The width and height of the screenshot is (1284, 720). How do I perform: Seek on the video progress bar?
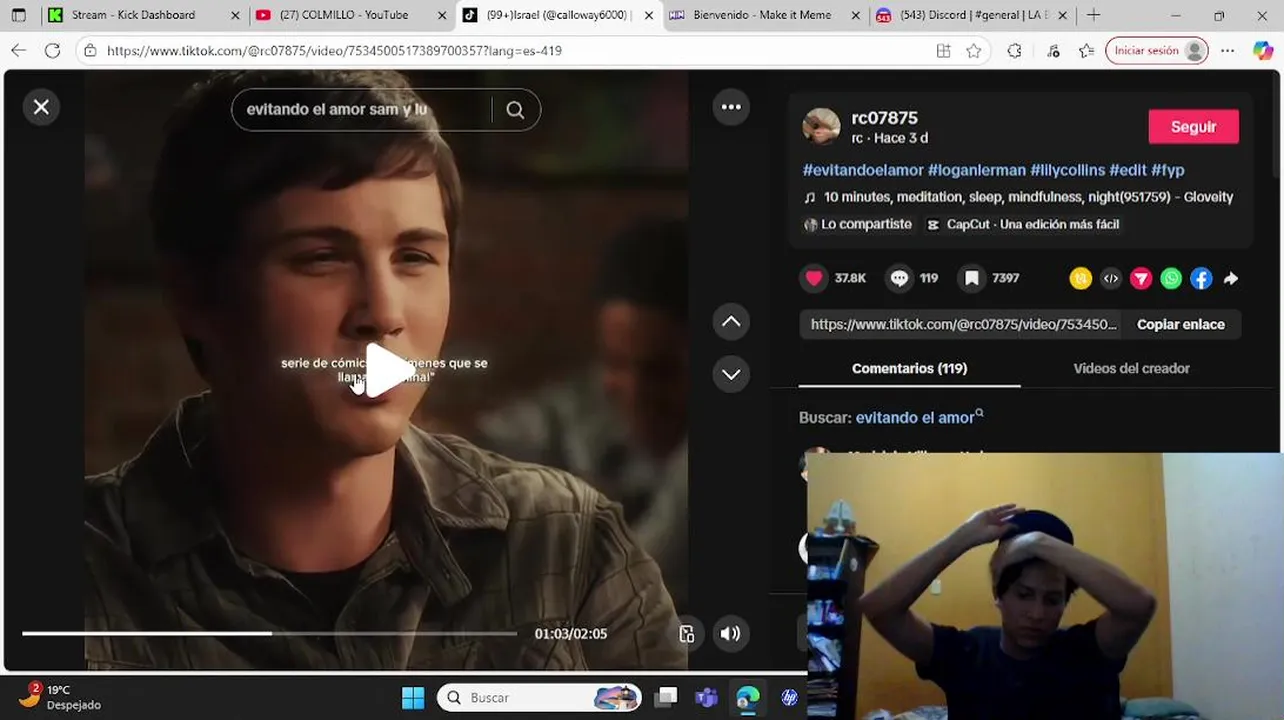(x=269, y=633)
